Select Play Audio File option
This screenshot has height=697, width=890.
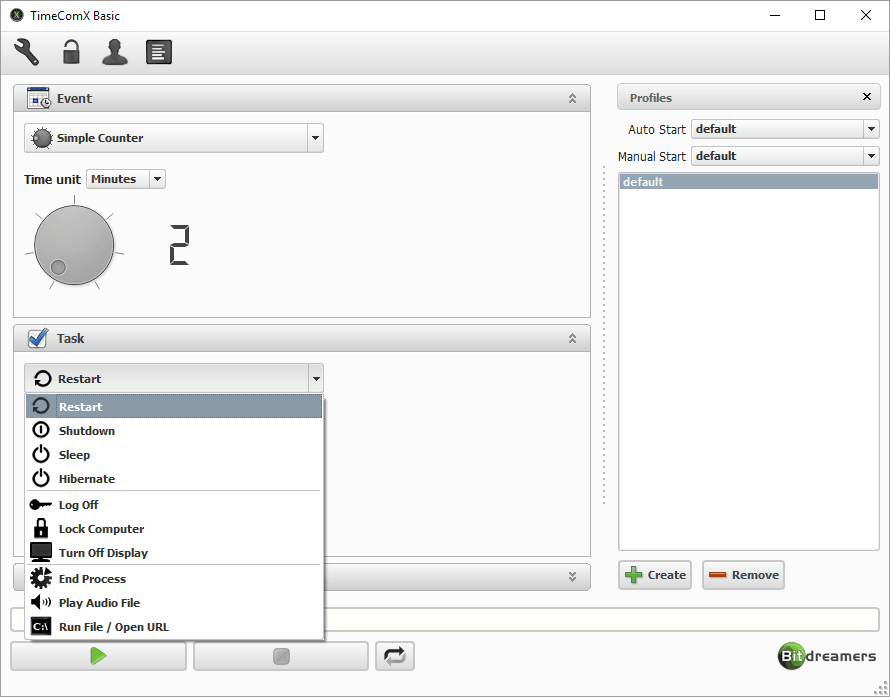coord(174,603)
